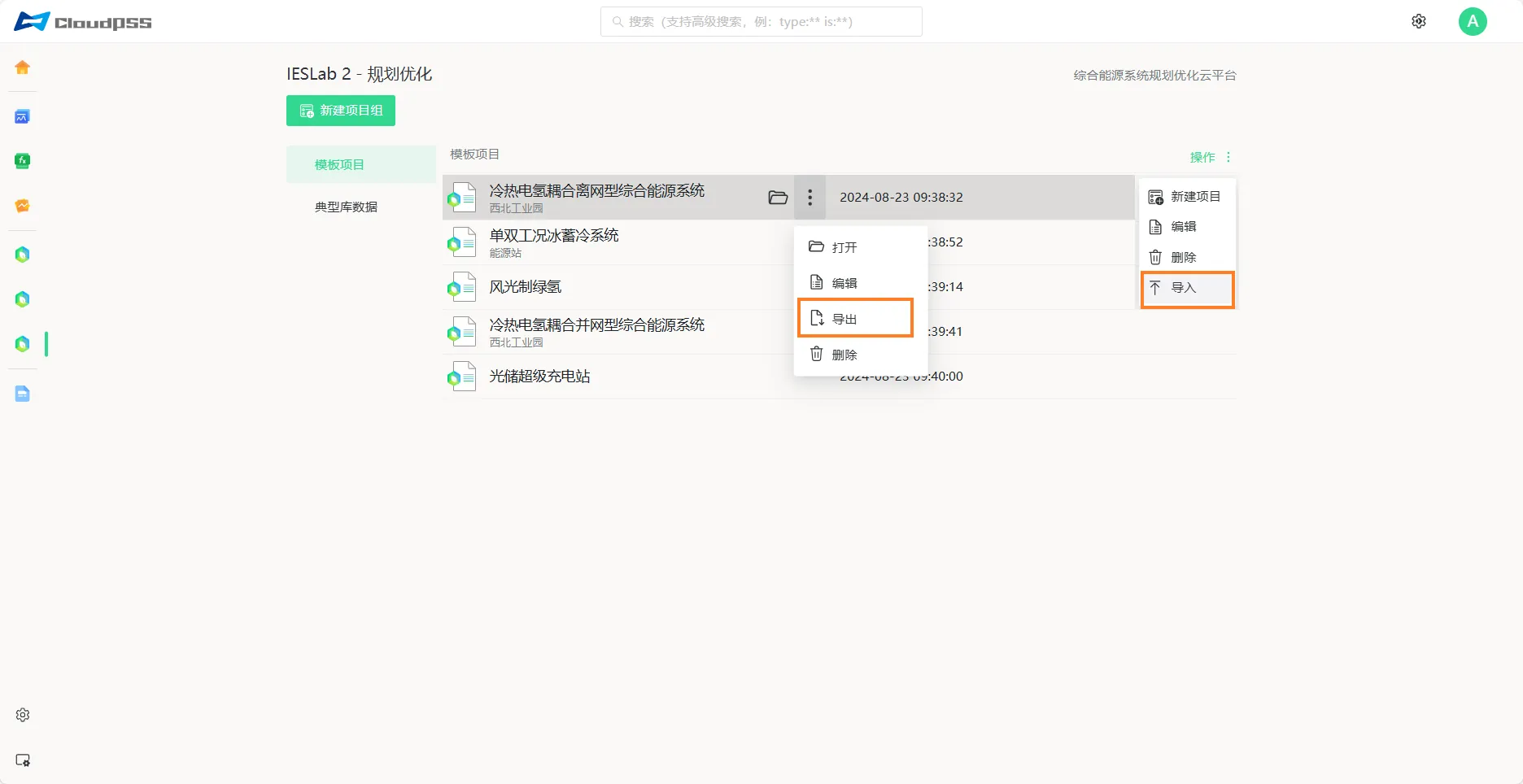
Task: Open folder icon for 冷热电氢耦合离网型综合能源系统
Action: [778, 198]
